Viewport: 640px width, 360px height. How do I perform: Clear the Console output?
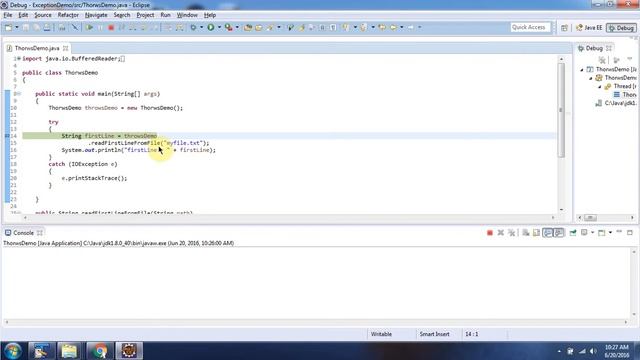[526, 233]
